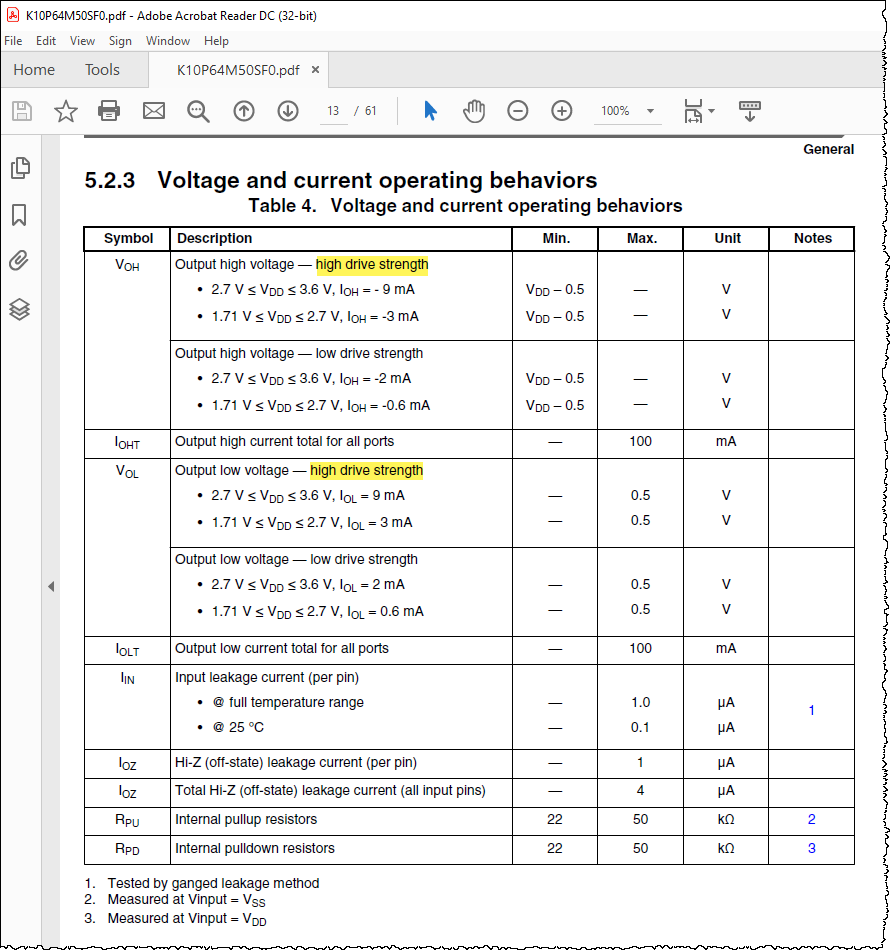Open the View menu
Image resolution: width=890 pixels, height=951 pixels.
point(82,41)
